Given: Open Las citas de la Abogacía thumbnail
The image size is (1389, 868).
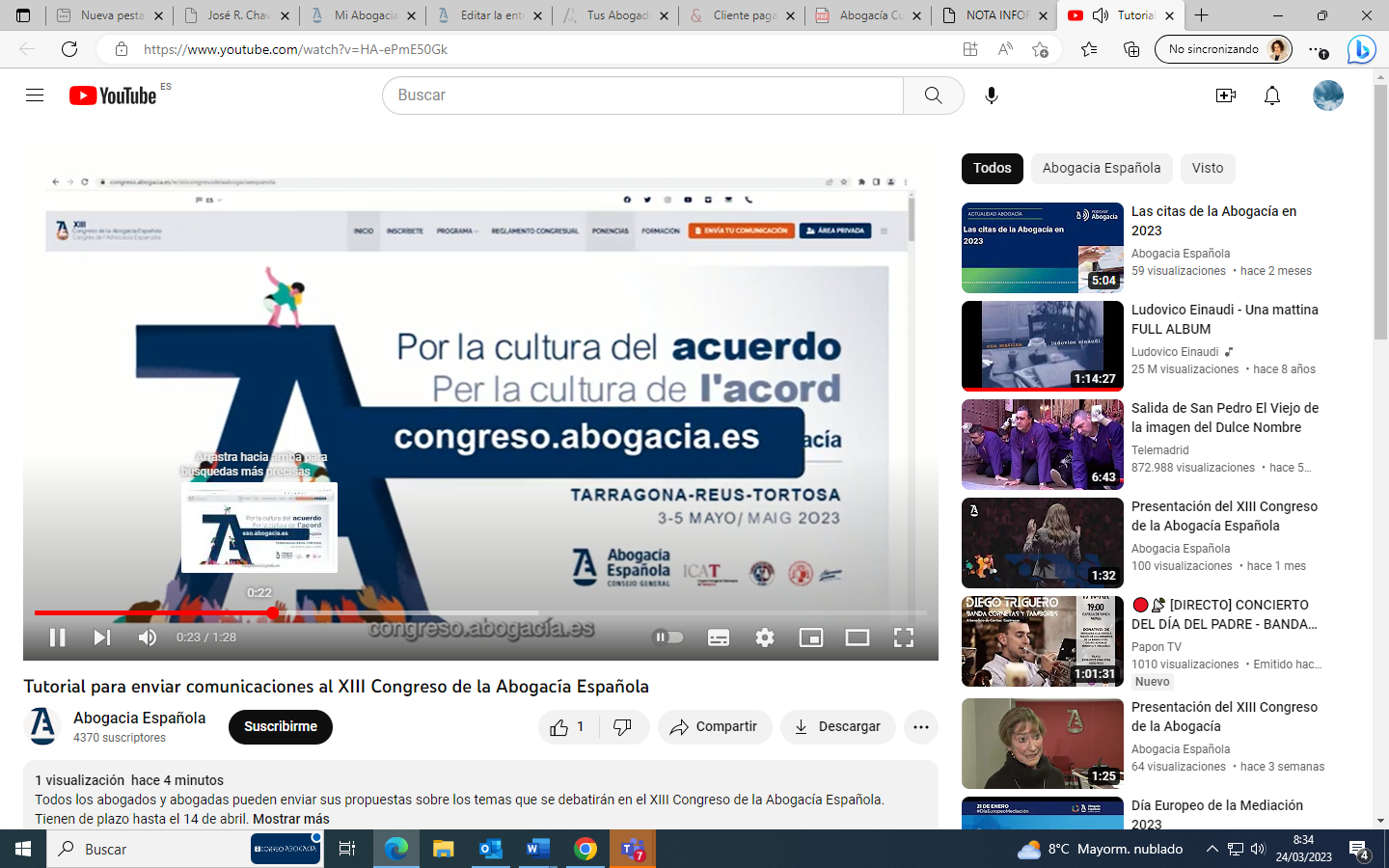Looking at the screenshot, I should [x=1043, y=248].
